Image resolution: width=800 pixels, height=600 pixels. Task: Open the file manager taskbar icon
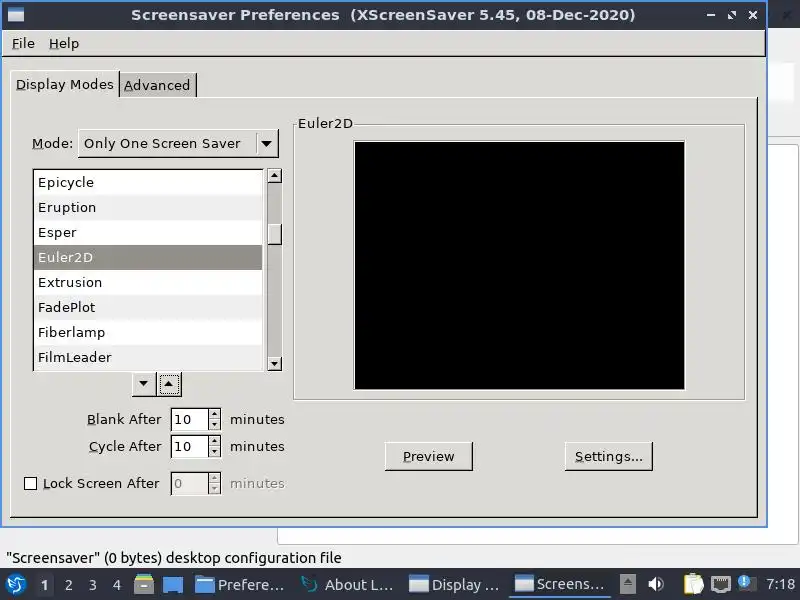tap(144, 585)
